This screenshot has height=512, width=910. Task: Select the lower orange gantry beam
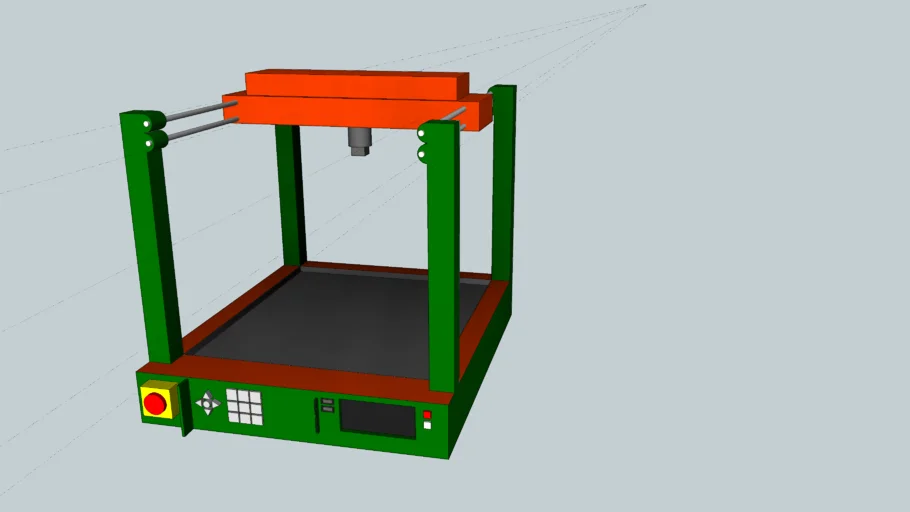(x=358, y=111)
